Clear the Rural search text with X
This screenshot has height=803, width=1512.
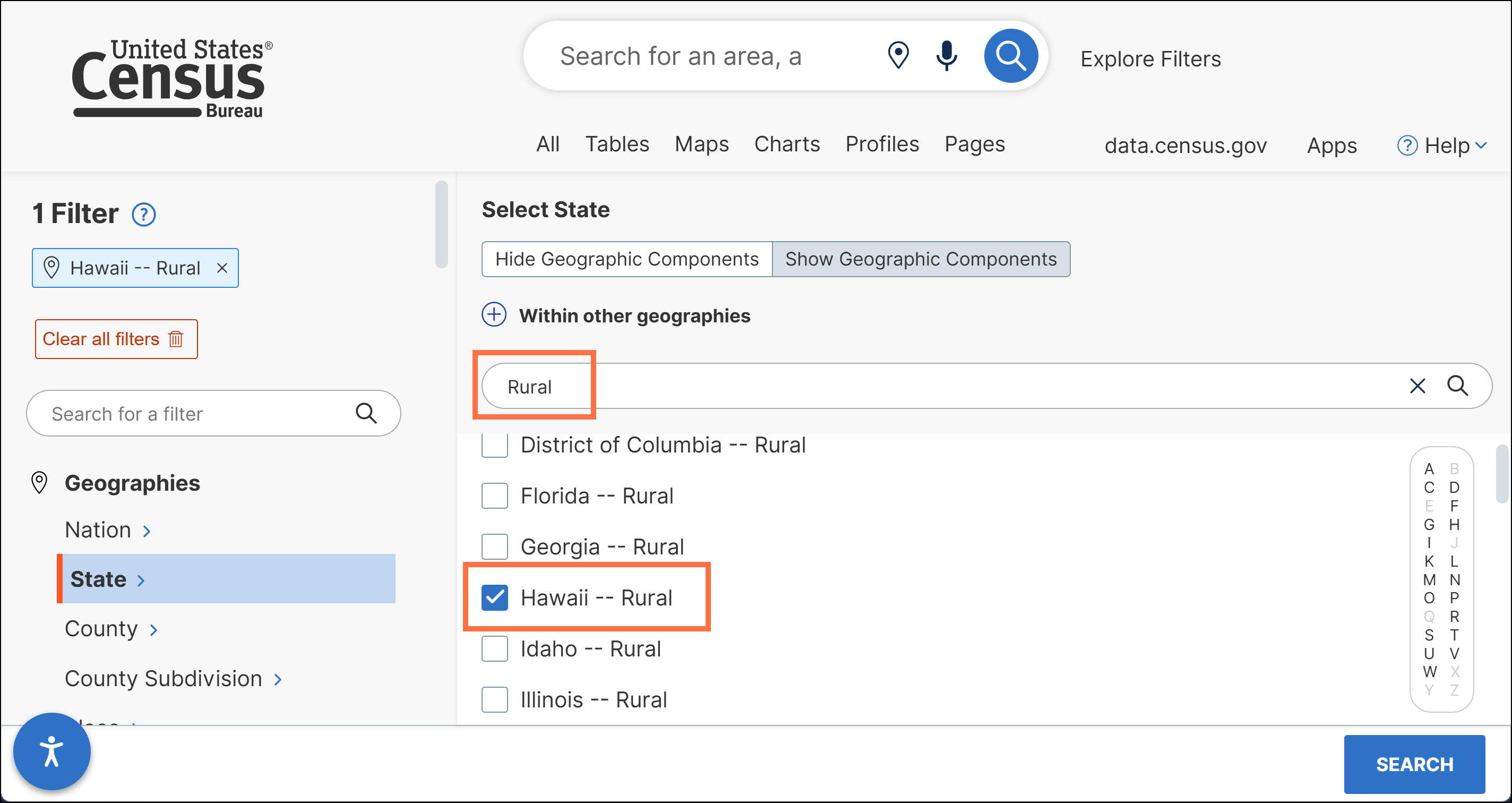point(1417,386)
